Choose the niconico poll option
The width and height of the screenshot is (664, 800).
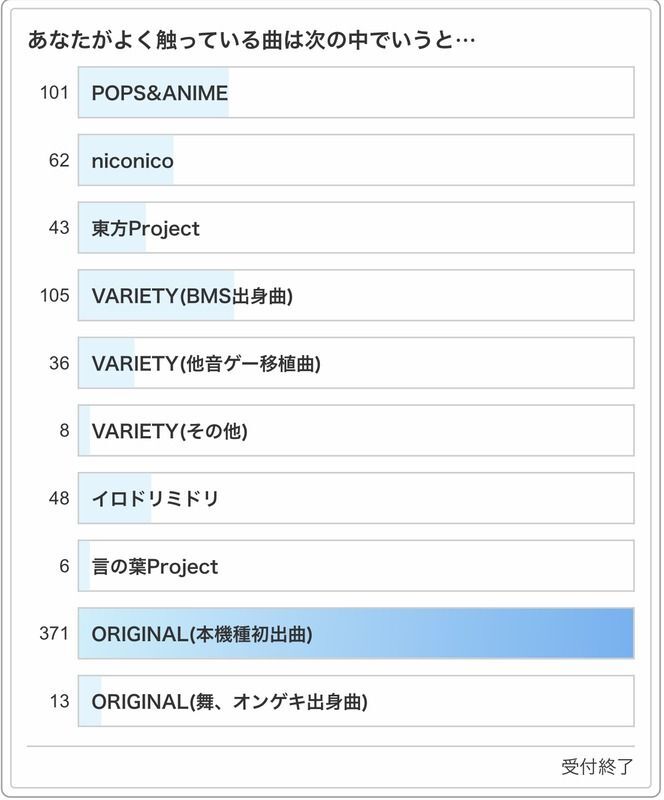(x=356, y=160)
